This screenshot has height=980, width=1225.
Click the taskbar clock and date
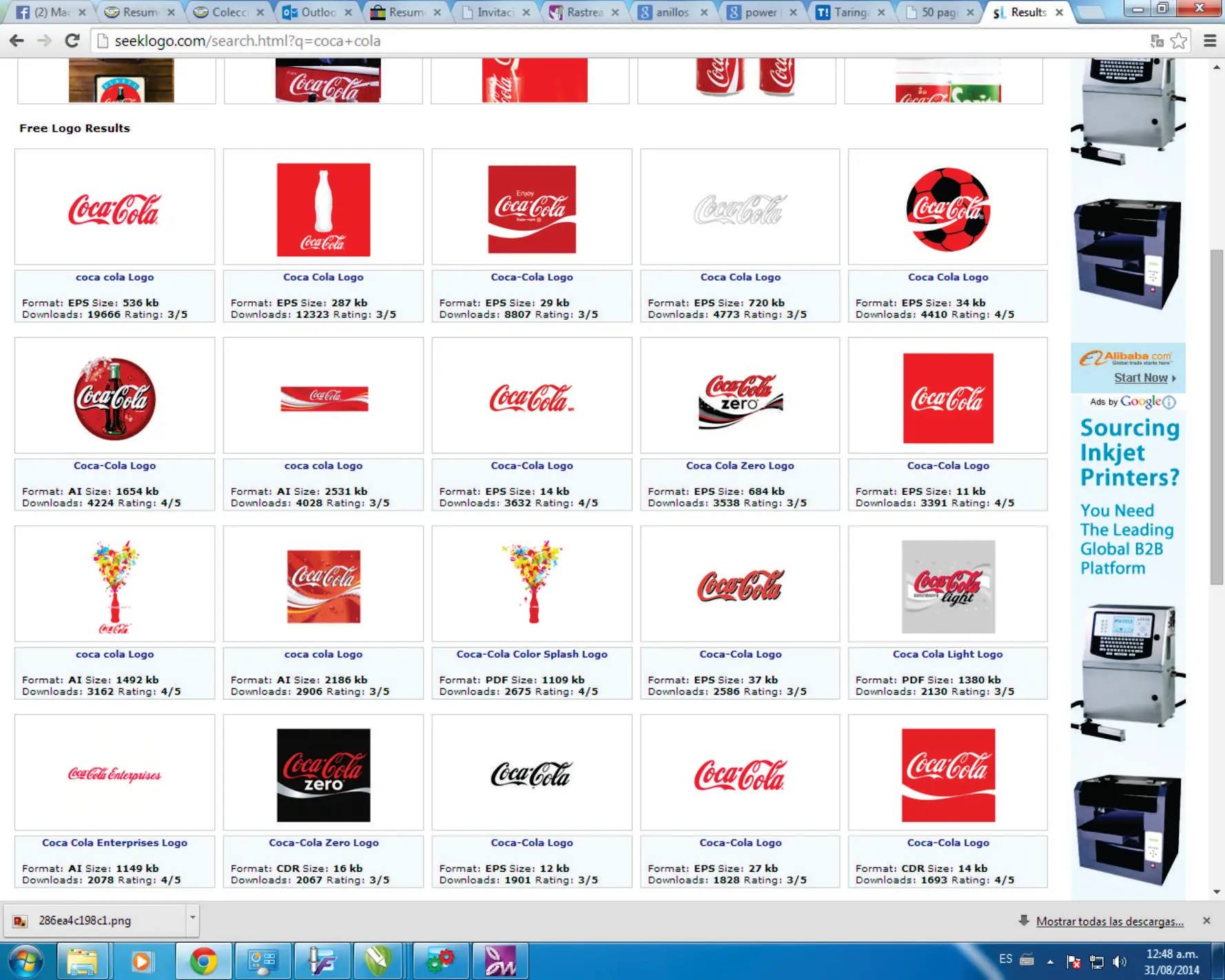pyautogui.click(x=1172, y=961)
